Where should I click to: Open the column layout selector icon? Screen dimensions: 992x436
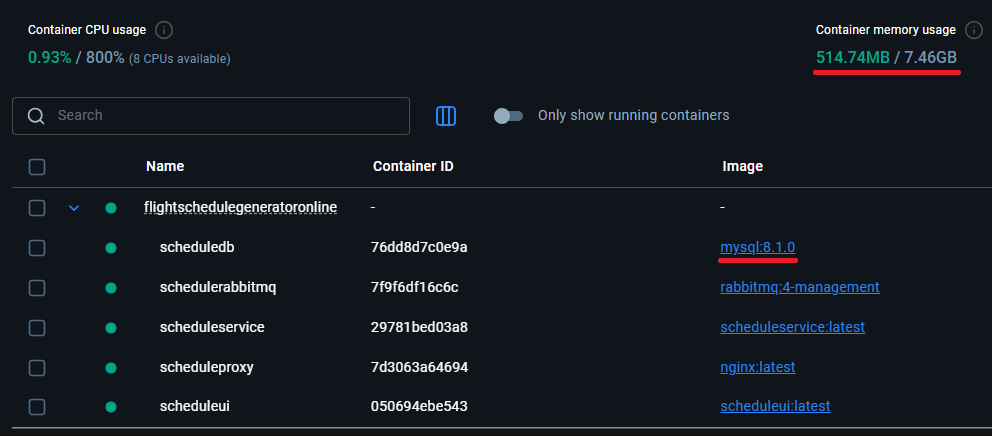tap(446, 116)
